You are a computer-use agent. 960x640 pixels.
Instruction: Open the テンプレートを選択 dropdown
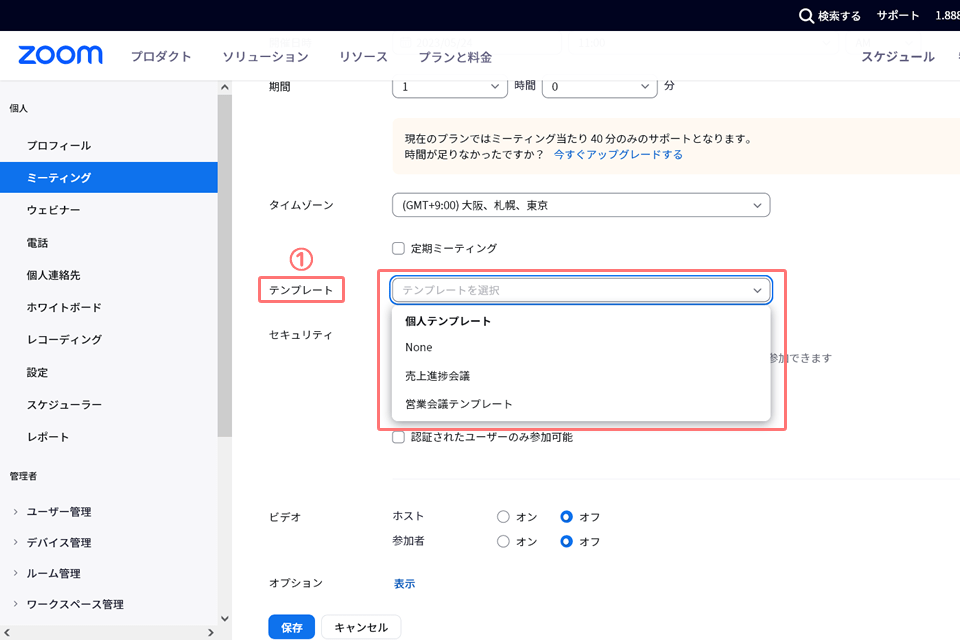point(580,290)
